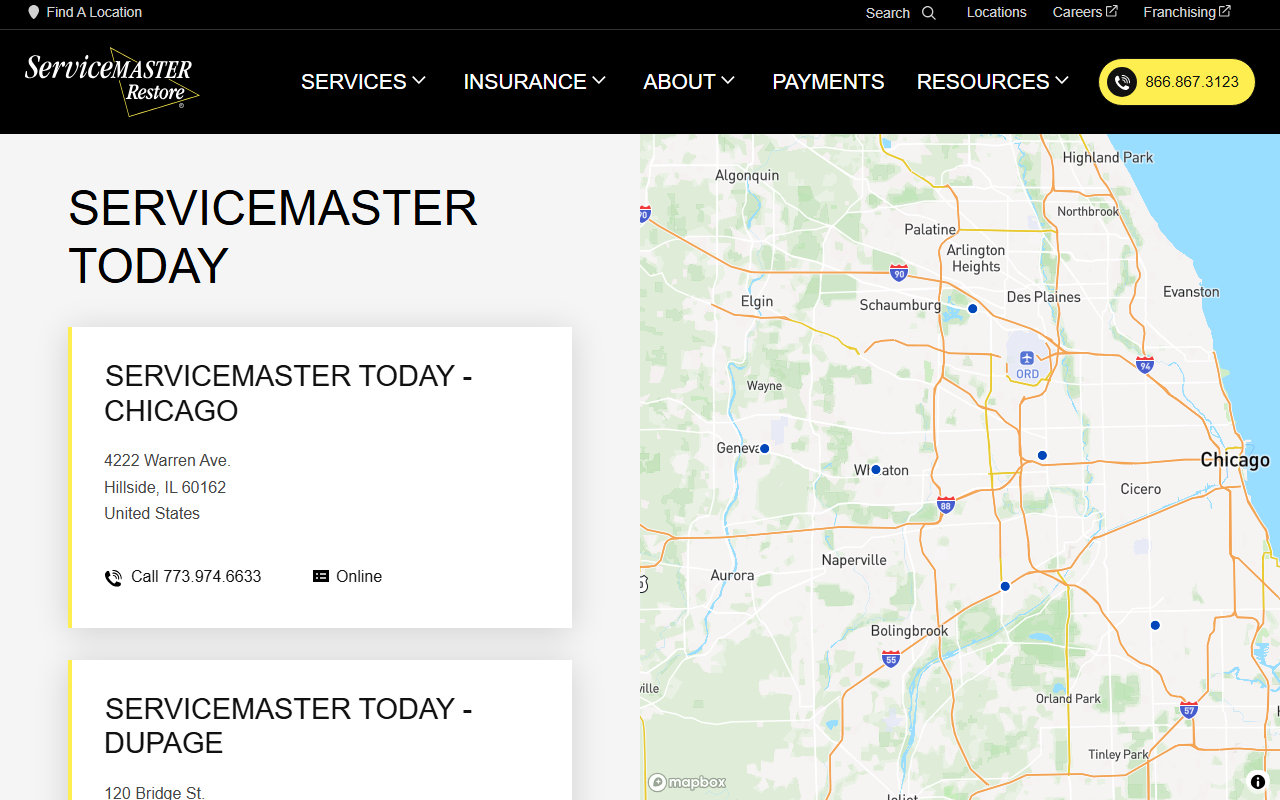Image resolution: width=1280 pixels, height=800 pixels.
Task: Click the phone icon beside Call 773.974.6633
Action: [x=113, y=577]
